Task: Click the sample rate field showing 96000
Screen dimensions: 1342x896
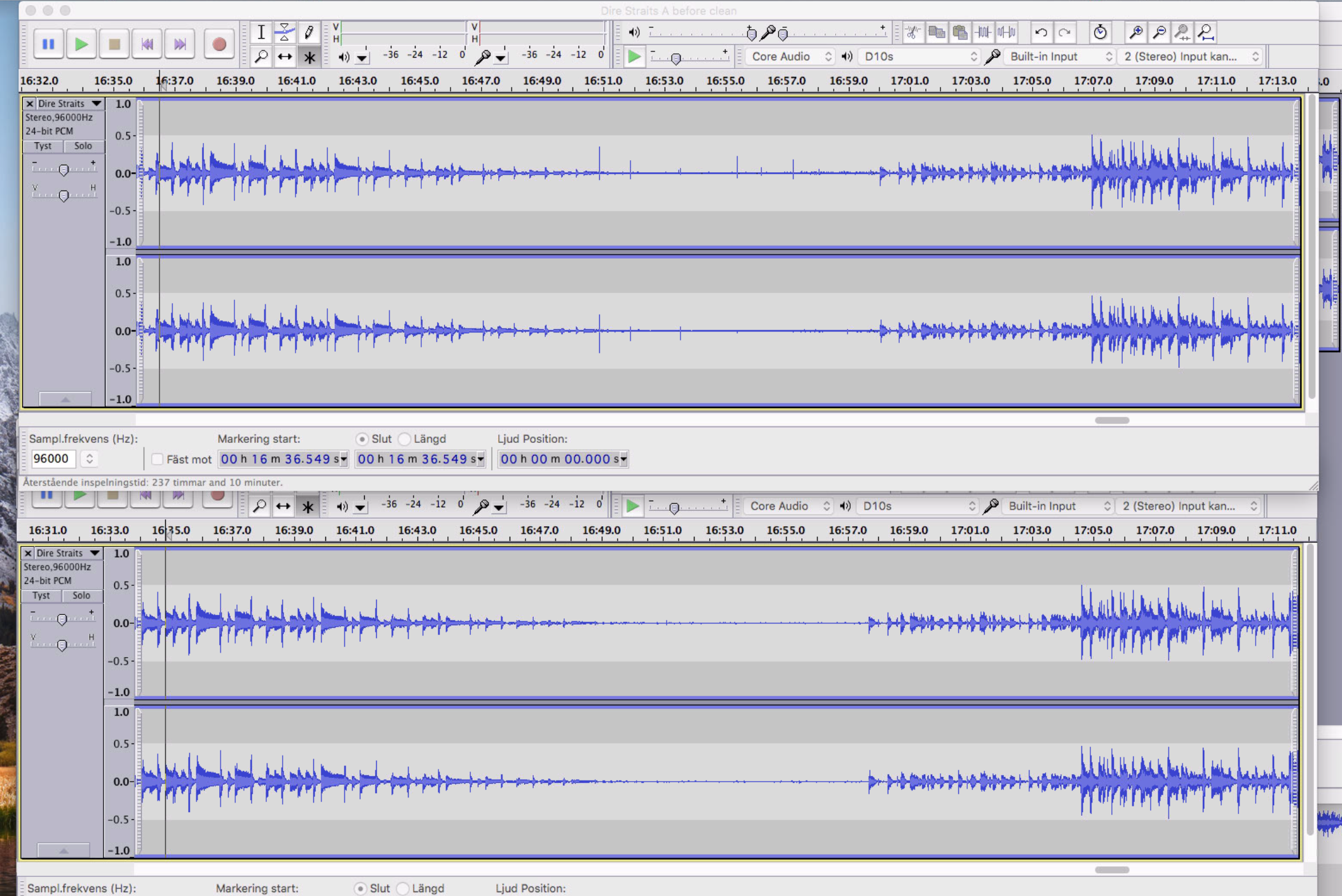Action: pyautogui.click(x=54, y=458)
